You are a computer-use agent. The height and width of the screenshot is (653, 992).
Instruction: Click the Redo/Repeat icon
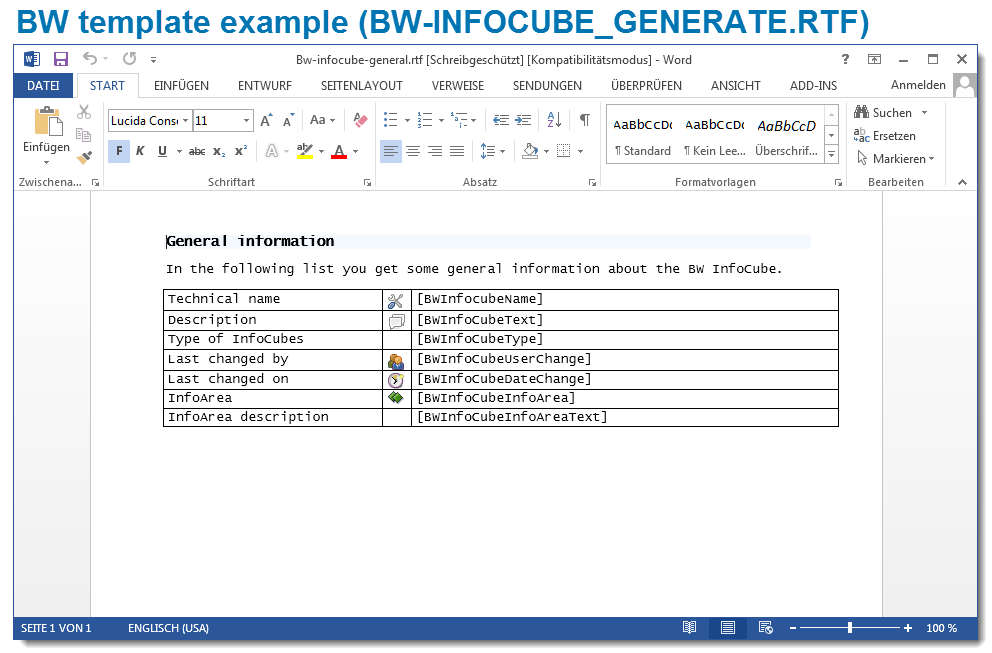point(130,59)
